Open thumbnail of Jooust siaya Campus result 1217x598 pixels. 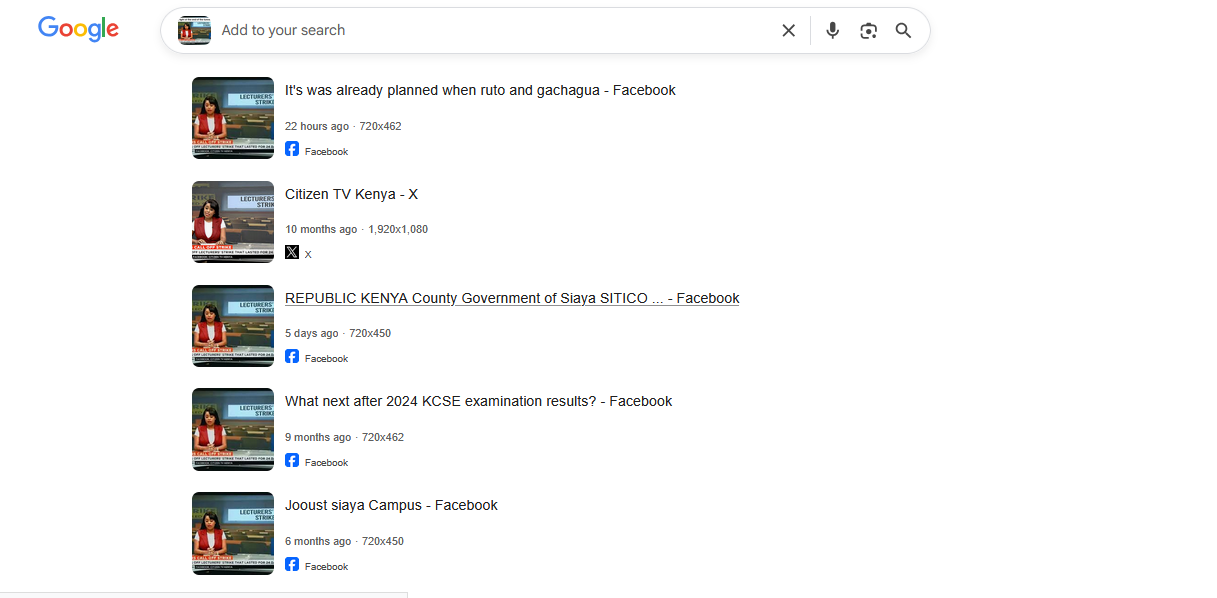pos(233,533)
